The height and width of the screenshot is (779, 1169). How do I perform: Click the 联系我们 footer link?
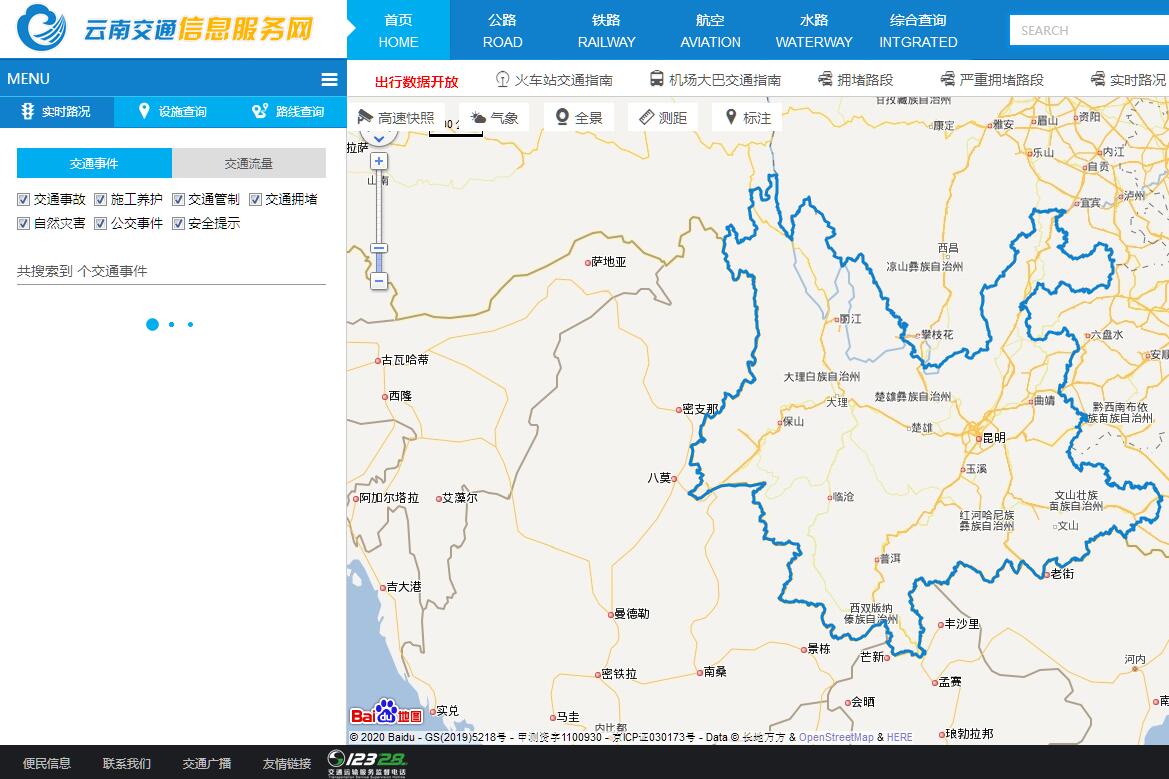tap(127, 763)
